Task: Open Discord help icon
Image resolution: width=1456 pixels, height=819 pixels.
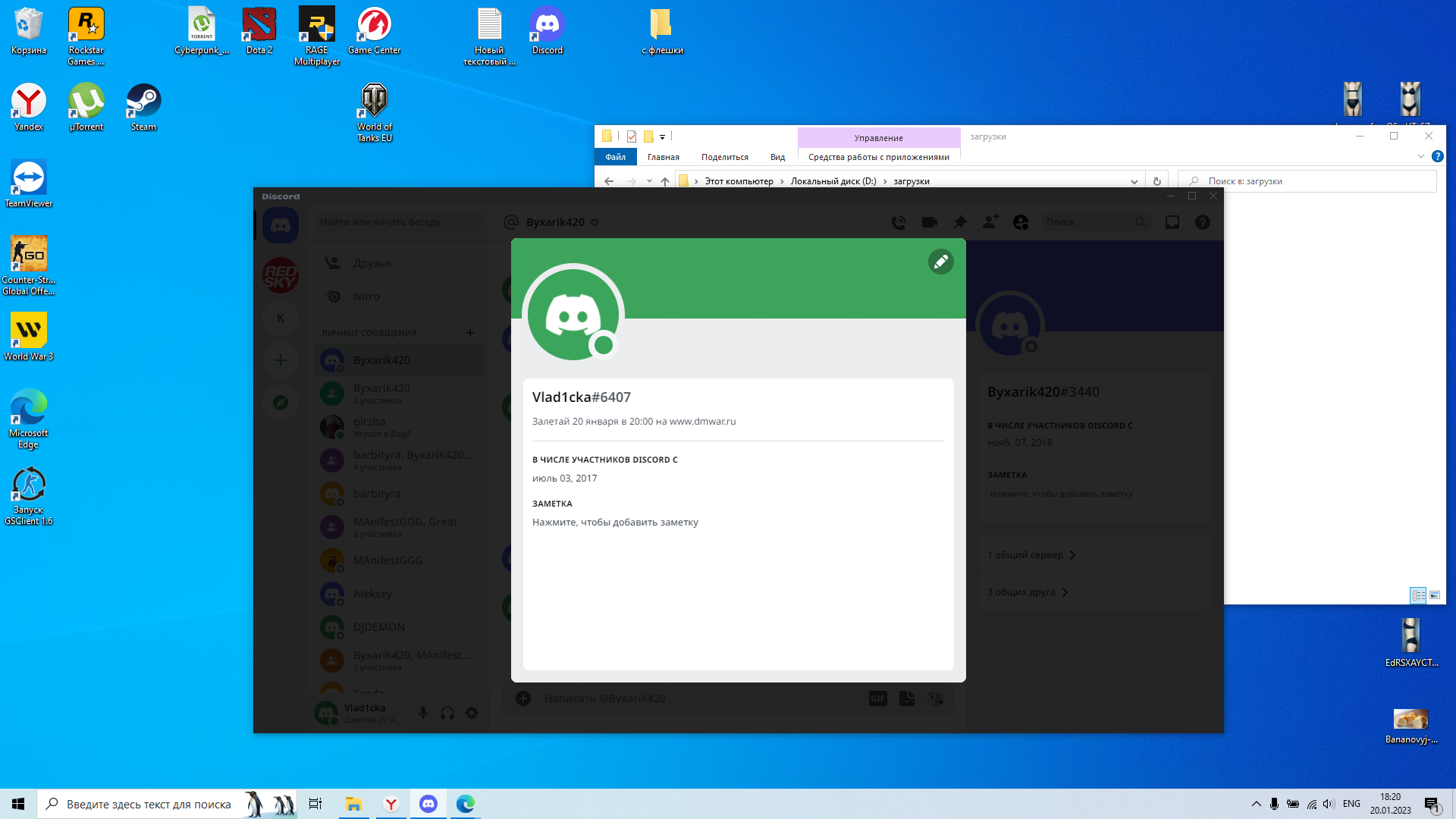Action: (1203, 222)
